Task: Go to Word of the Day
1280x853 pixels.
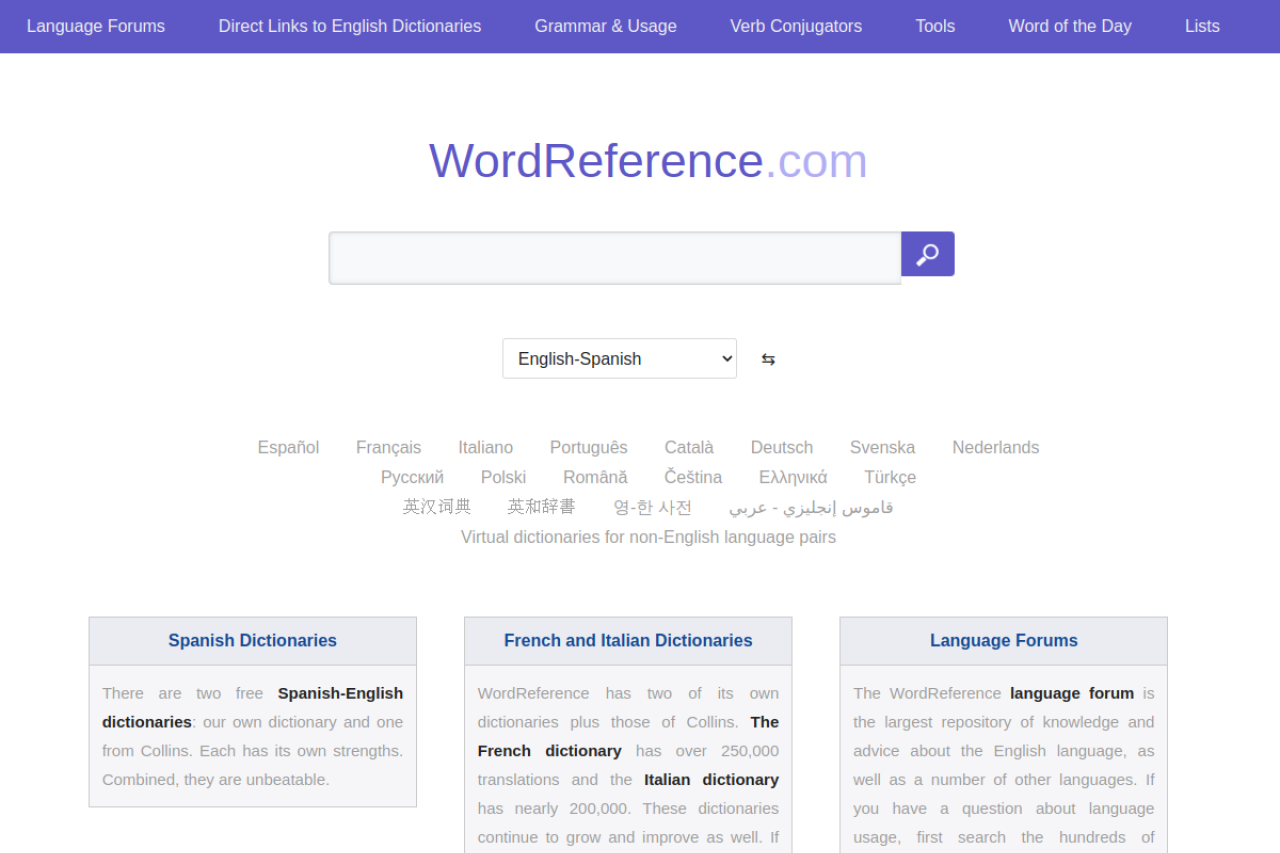Action: pyautogui.click(x=1070, y=26)
